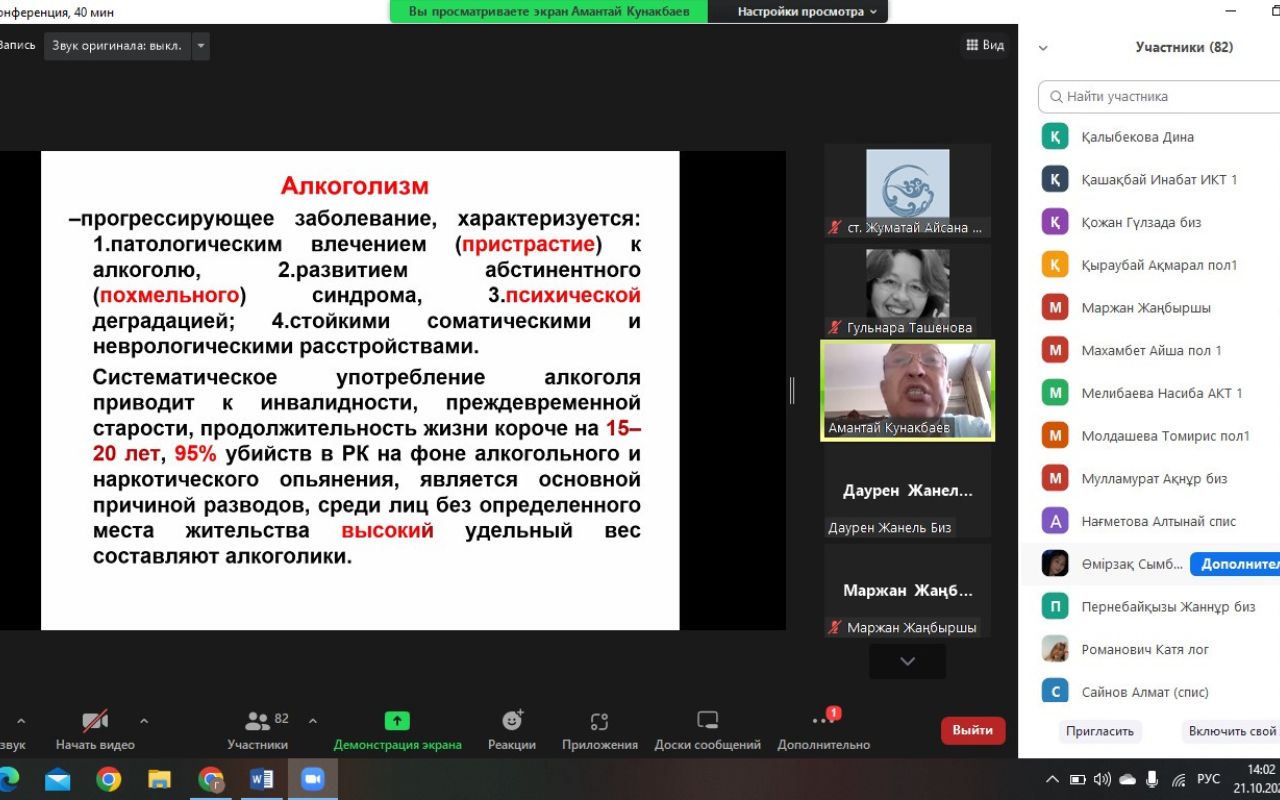Open the View layout menu

click(984, 45)
